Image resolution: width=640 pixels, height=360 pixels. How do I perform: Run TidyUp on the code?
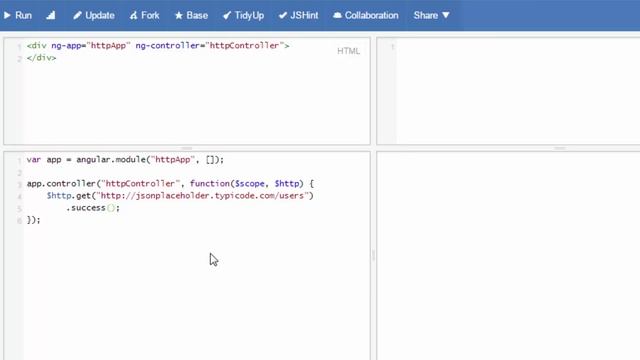243,16
